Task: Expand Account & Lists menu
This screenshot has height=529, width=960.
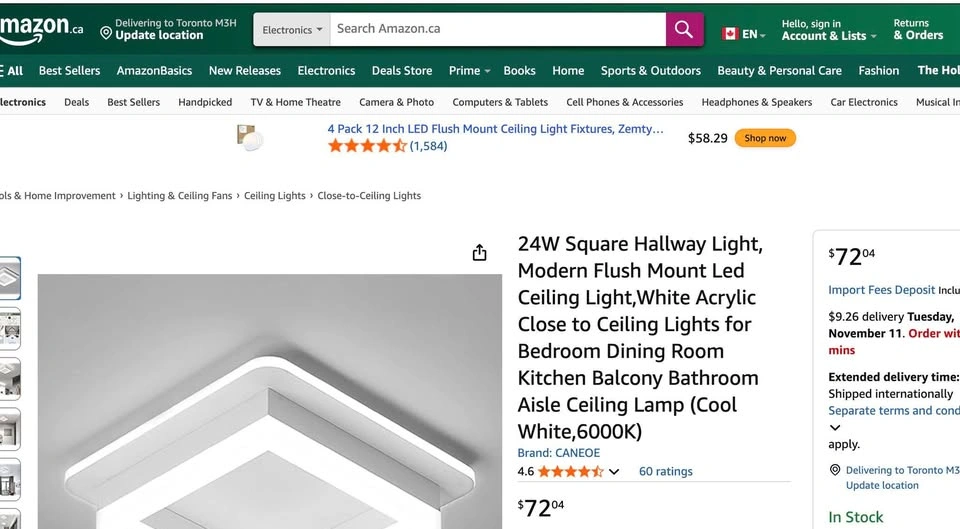Action: pyautogui.click(x=828, y=36)
